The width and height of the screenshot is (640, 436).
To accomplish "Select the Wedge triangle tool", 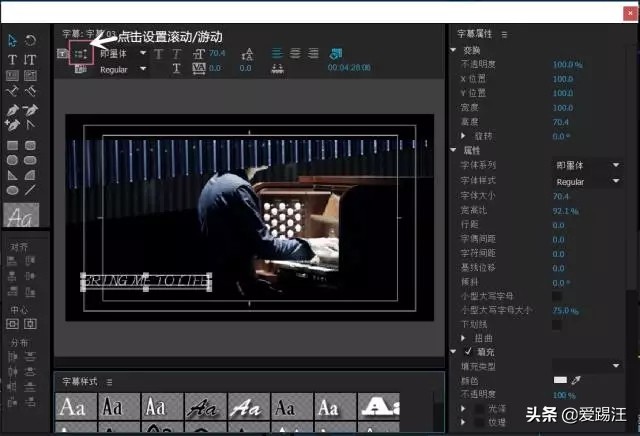I will click(x=12, y=175).
